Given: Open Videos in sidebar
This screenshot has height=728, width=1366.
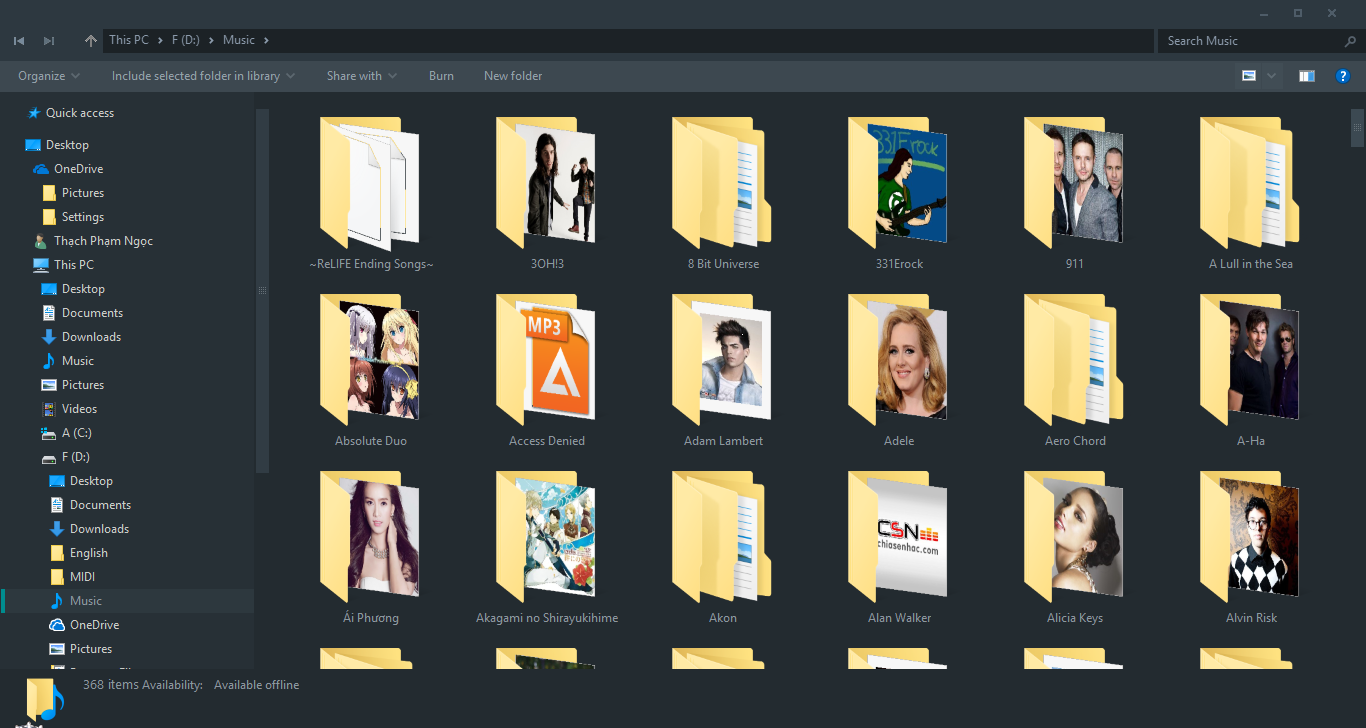Looking at the screenshot, I should (79, 409).
